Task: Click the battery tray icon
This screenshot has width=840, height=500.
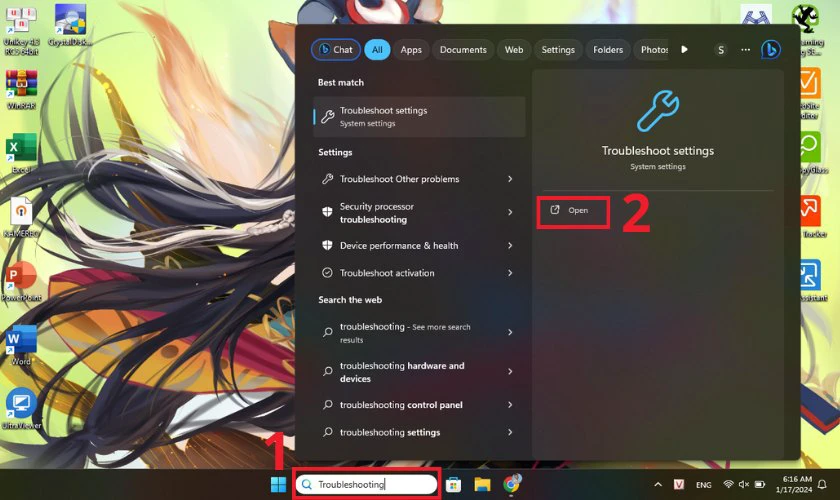Action: tap(760, 484)
